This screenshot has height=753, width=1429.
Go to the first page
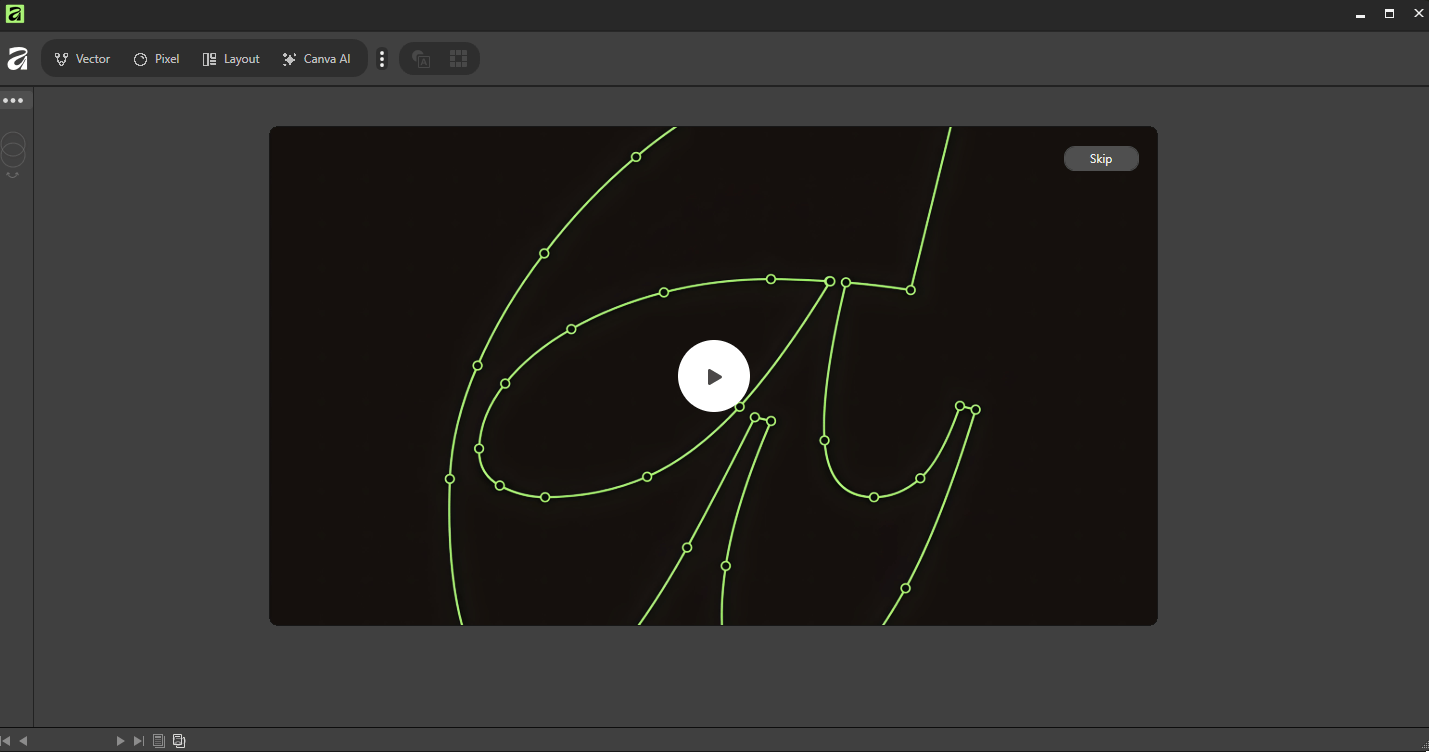(6, 741)
